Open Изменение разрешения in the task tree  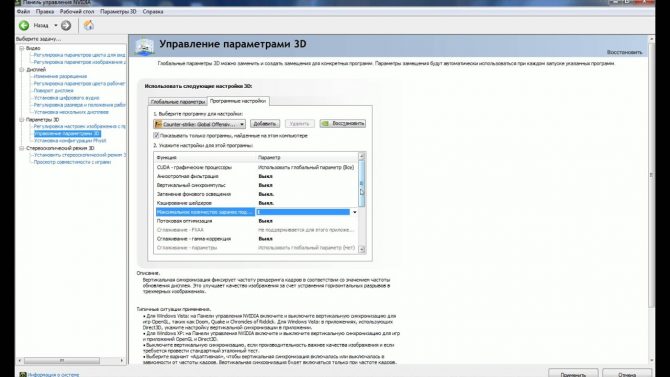pos(60,77)
